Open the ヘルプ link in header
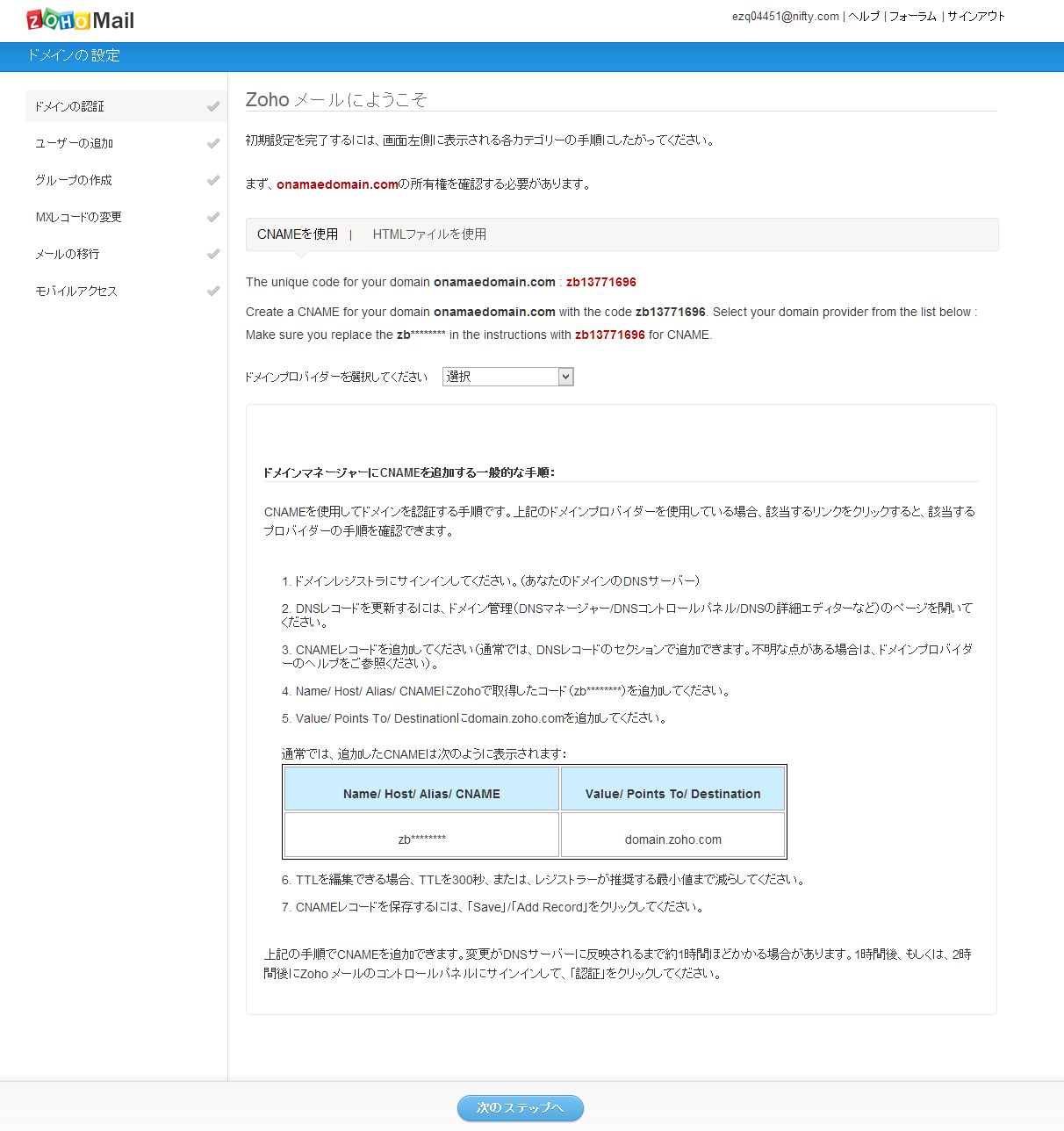 pyautogui.click(x=864, y=17)
